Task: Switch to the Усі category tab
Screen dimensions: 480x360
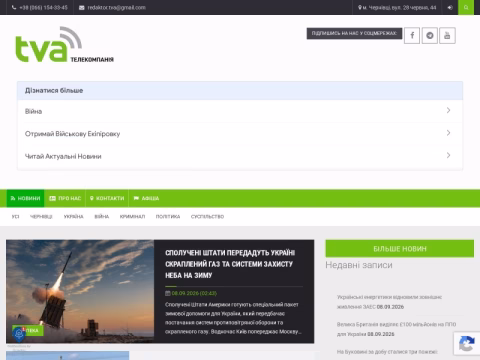Action: click(15, 217)
